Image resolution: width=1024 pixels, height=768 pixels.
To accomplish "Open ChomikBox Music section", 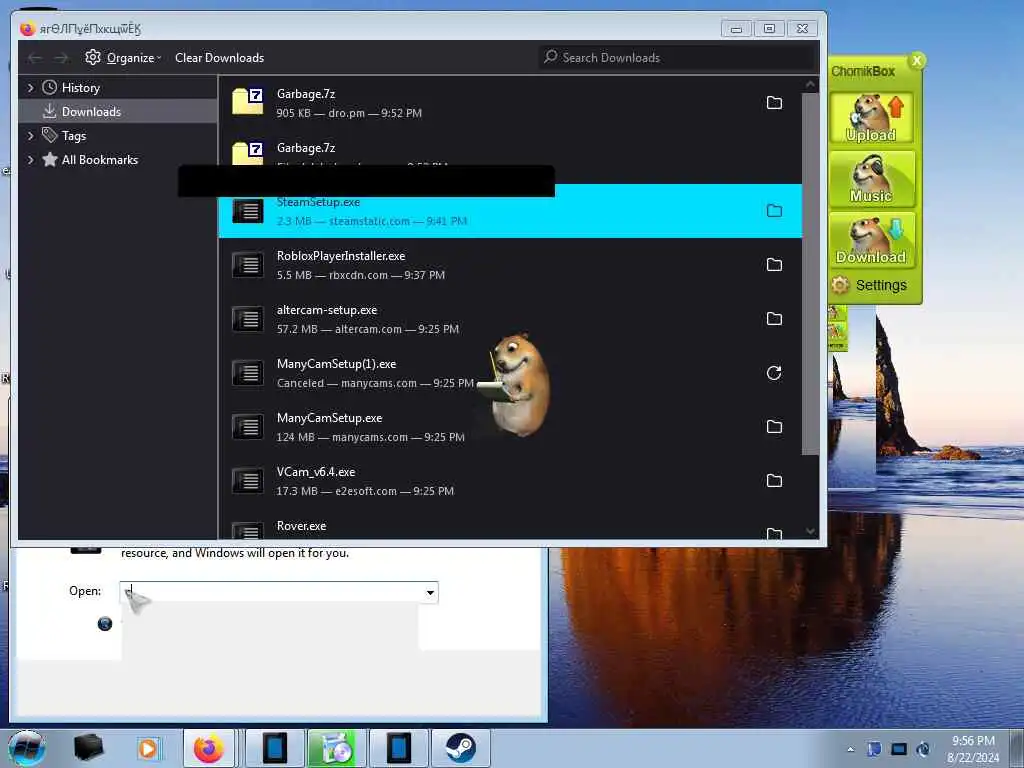I will [872, 179].
